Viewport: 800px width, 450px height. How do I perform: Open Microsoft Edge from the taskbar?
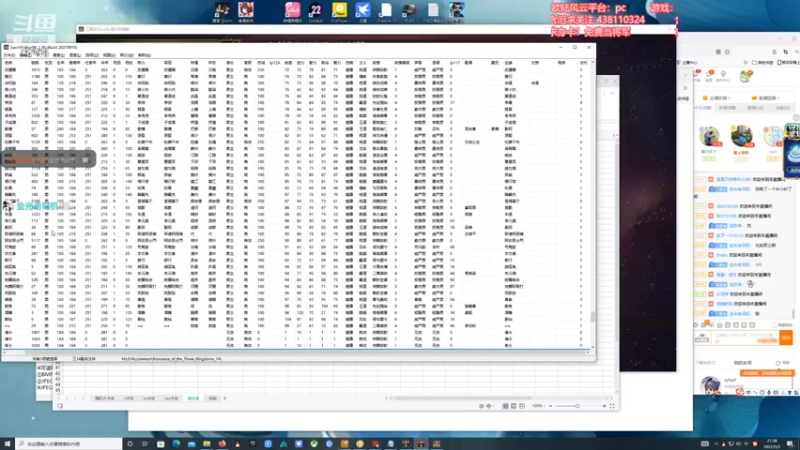click(x=176, y=444)
